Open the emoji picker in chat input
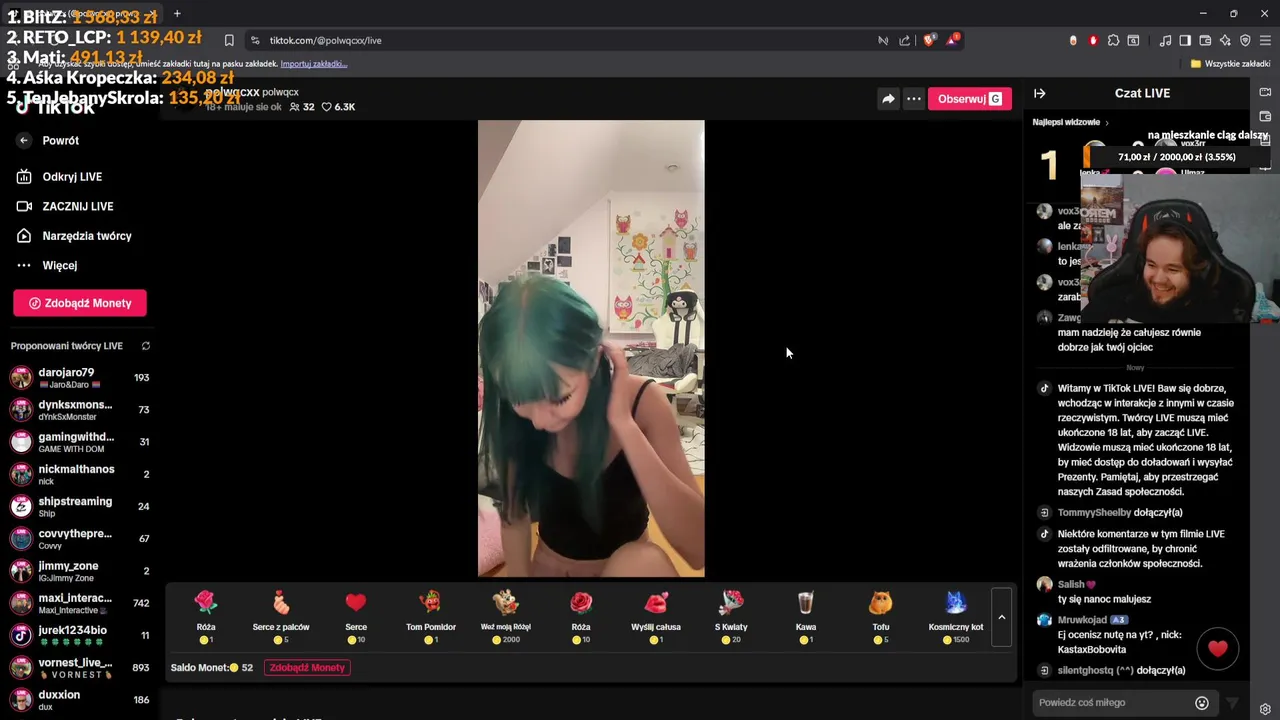 click(1202, 703)
